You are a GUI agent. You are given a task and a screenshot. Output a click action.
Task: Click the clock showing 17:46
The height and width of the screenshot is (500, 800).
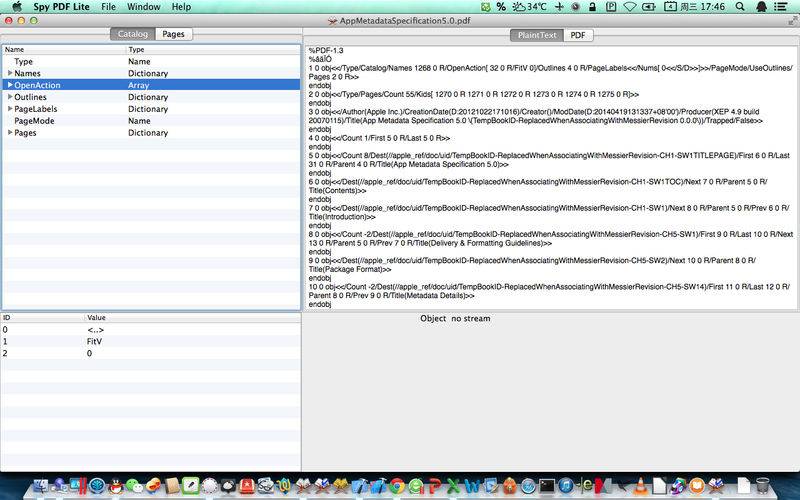click(x=702, y=7)
